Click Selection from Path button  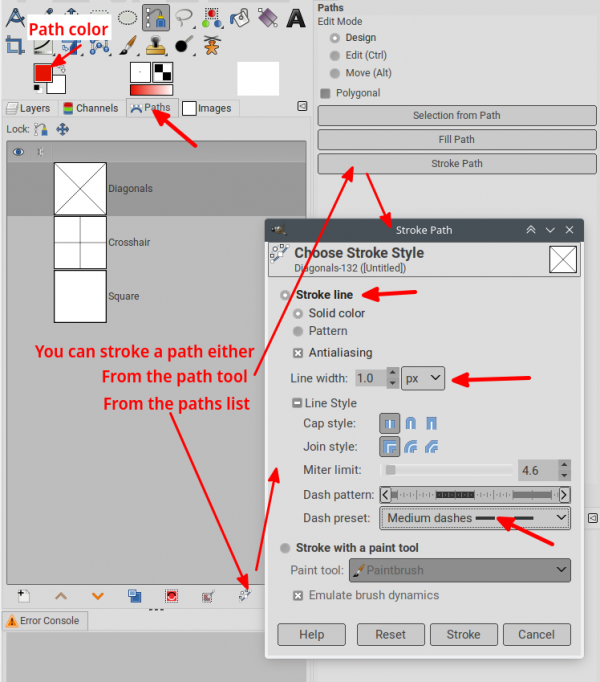(457, 115)
